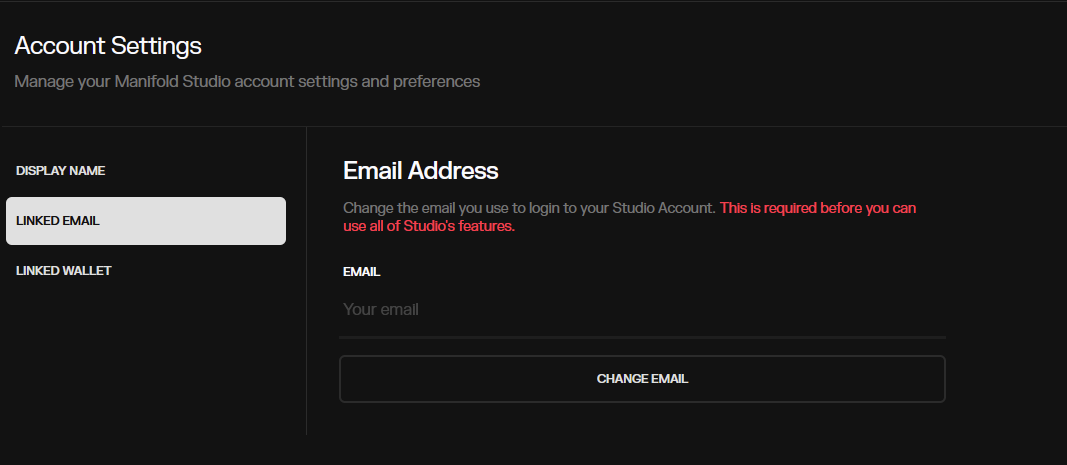
Task: Place the cursor in the Your email placeholder
Action: [x=381, y=310]
